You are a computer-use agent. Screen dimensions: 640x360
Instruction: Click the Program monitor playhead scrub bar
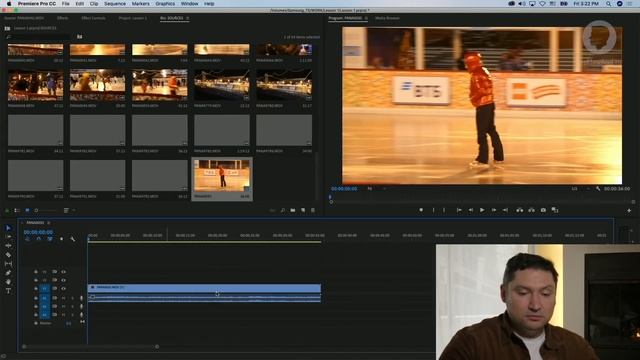point(482,198)
